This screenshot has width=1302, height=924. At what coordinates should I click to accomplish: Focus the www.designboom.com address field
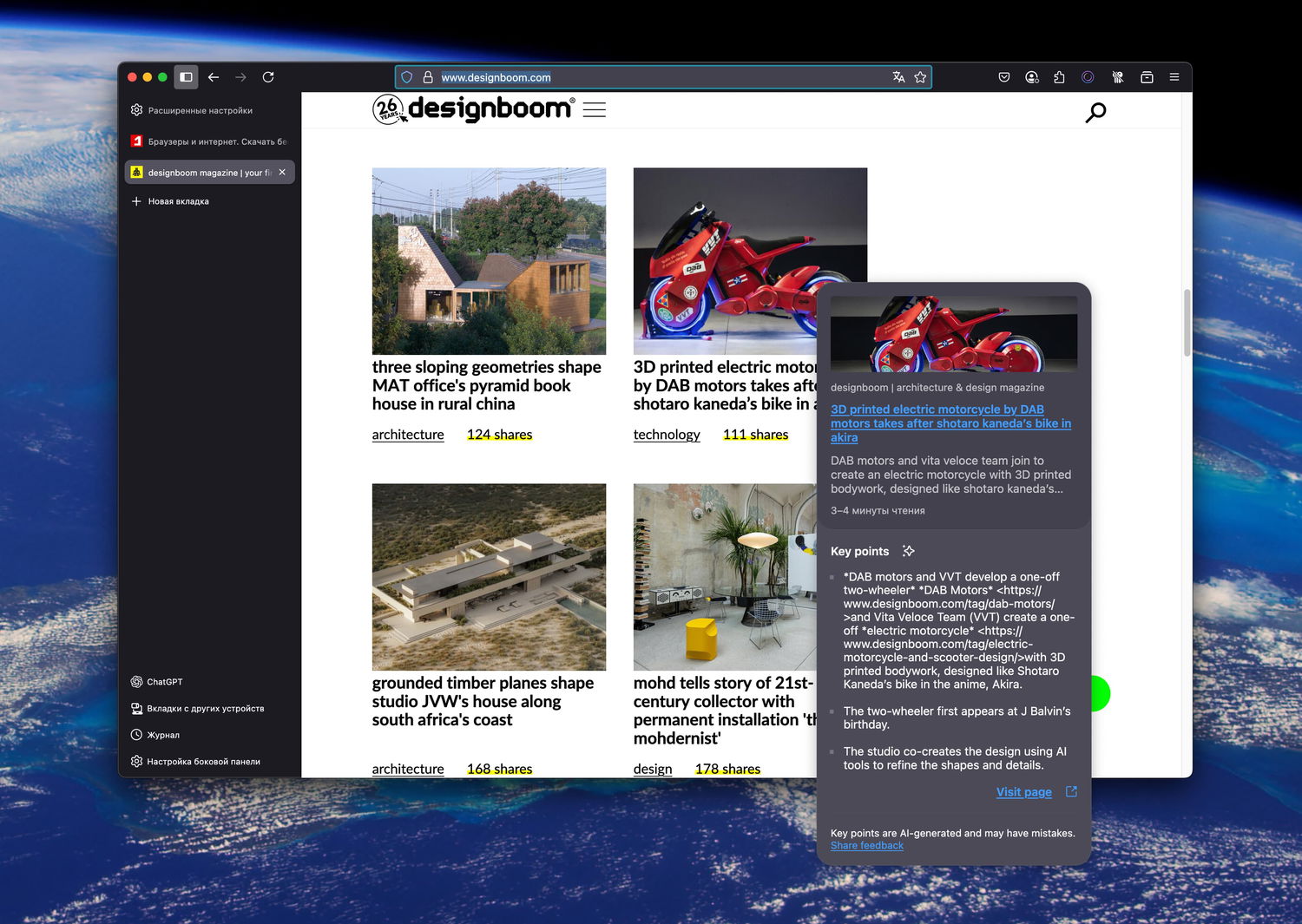663,77
